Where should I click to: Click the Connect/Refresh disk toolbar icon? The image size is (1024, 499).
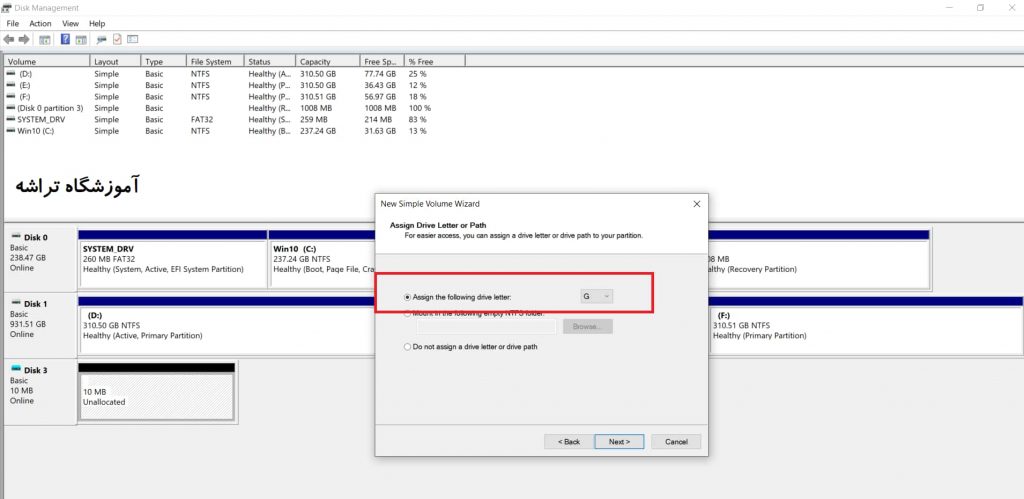[101, 40]
